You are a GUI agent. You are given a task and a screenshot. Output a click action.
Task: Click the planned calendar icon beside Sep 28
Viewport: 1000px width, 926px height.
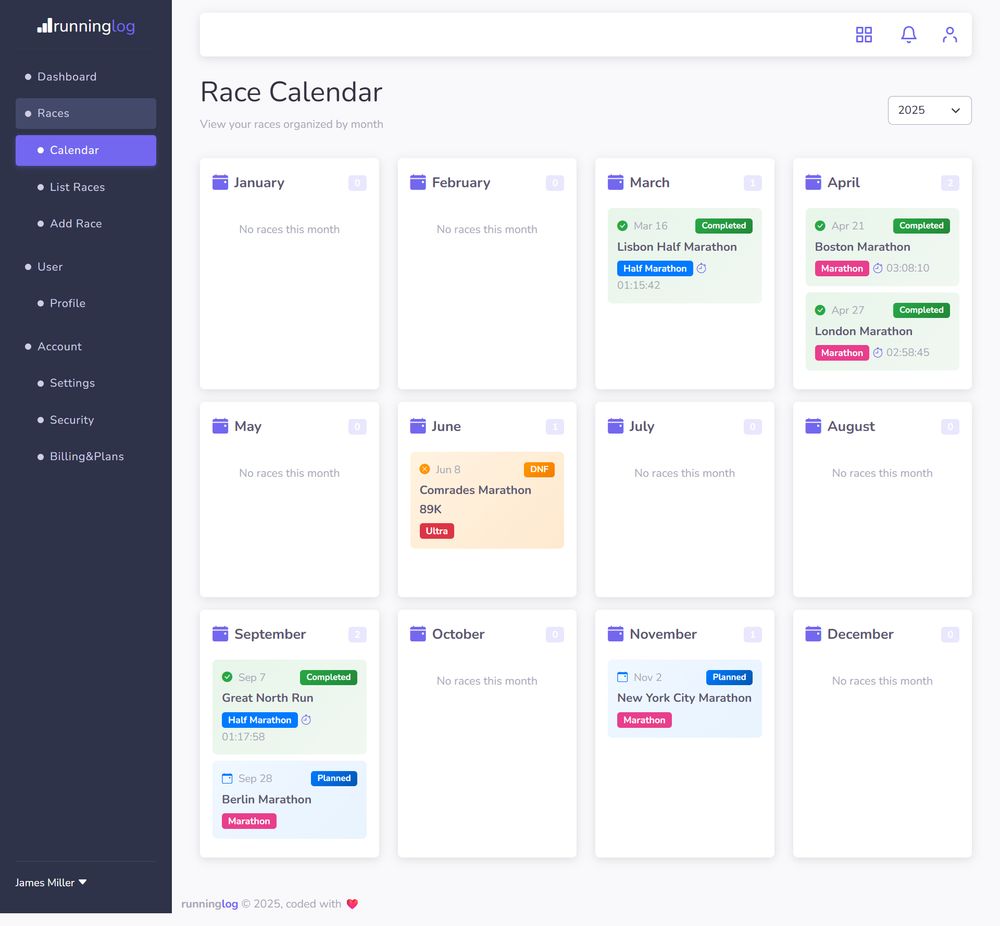(x=227, y=779)
